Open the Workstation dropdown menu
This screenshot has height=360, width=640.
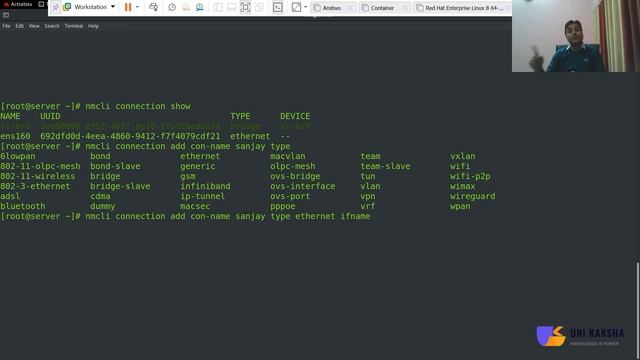[x=89, y=7]
